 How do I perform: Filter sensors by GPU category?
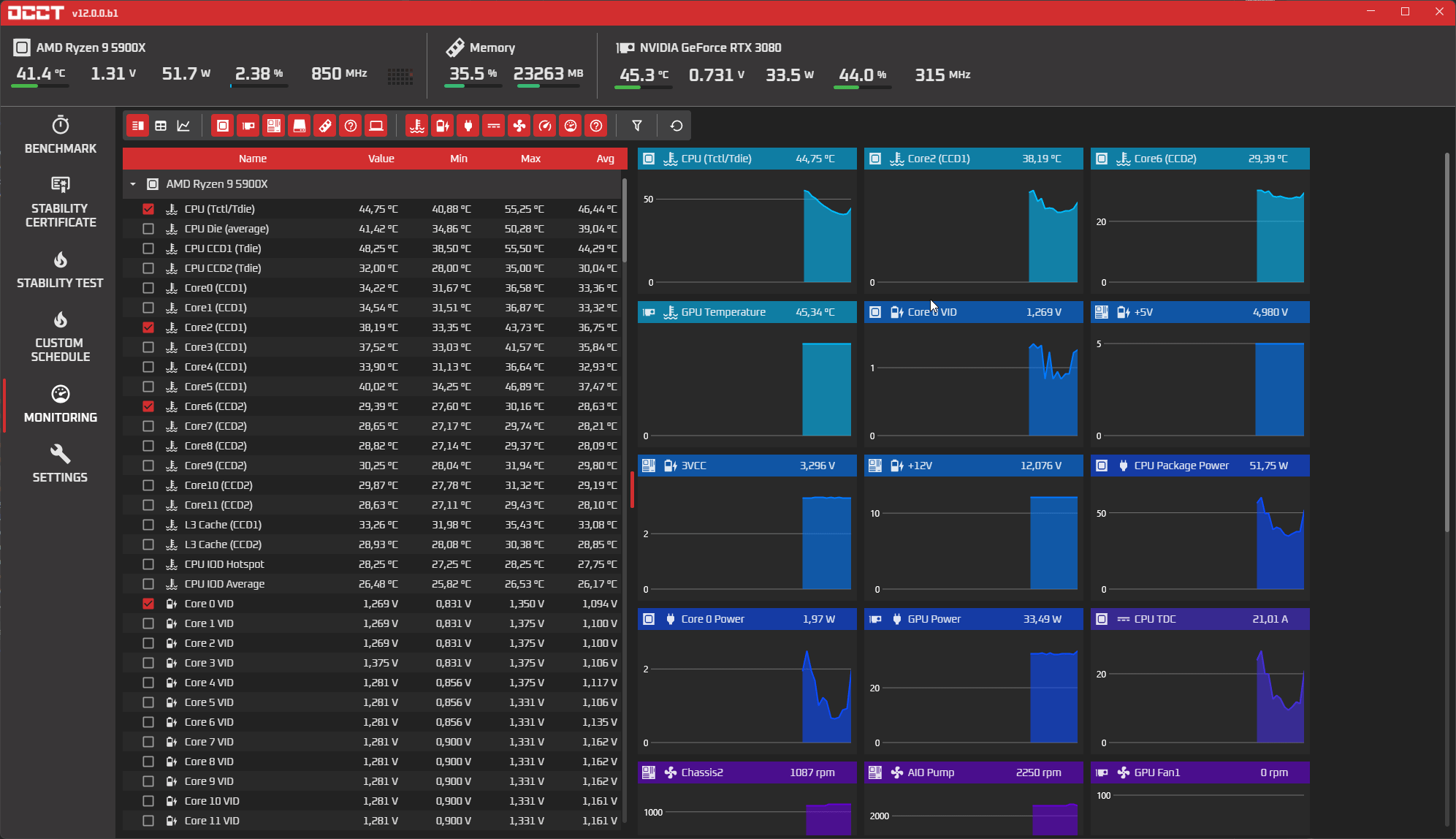tap(248, 125)
